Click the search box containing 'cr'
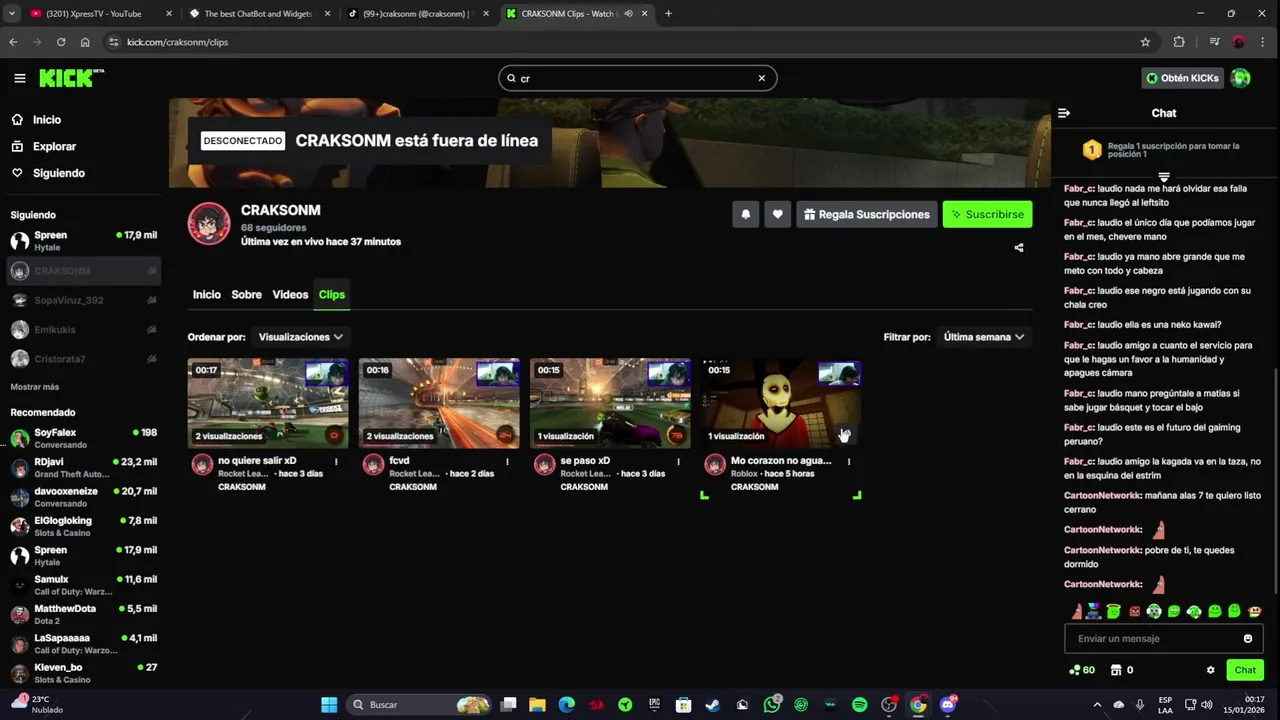This screenshot has width=1280, height=720. pos(637,78)
